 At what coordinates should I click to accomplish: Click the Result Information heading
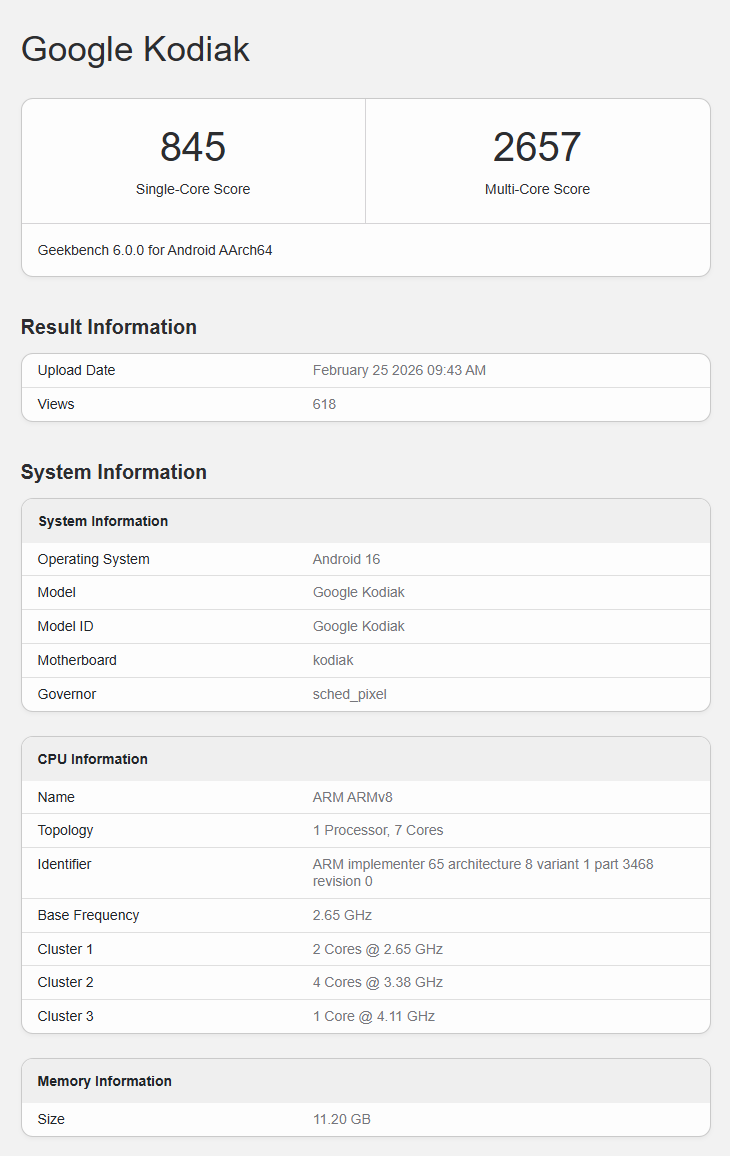click(x=108, y=327)
